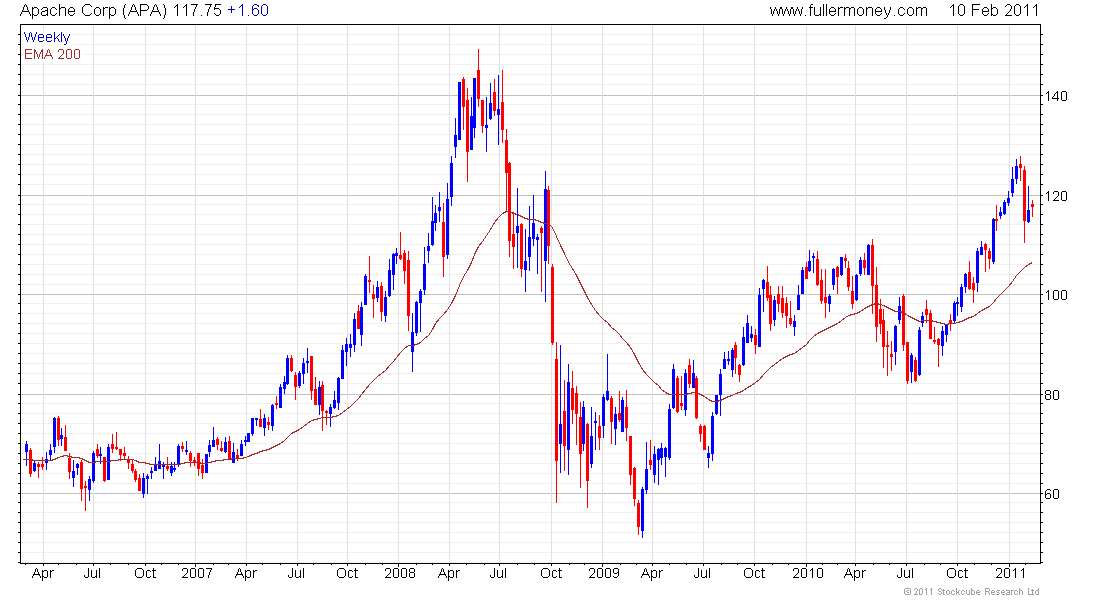Click the 2007 year label on time axis
Viewport: 1100px width, 600px height.
click(x=196, y=573)
